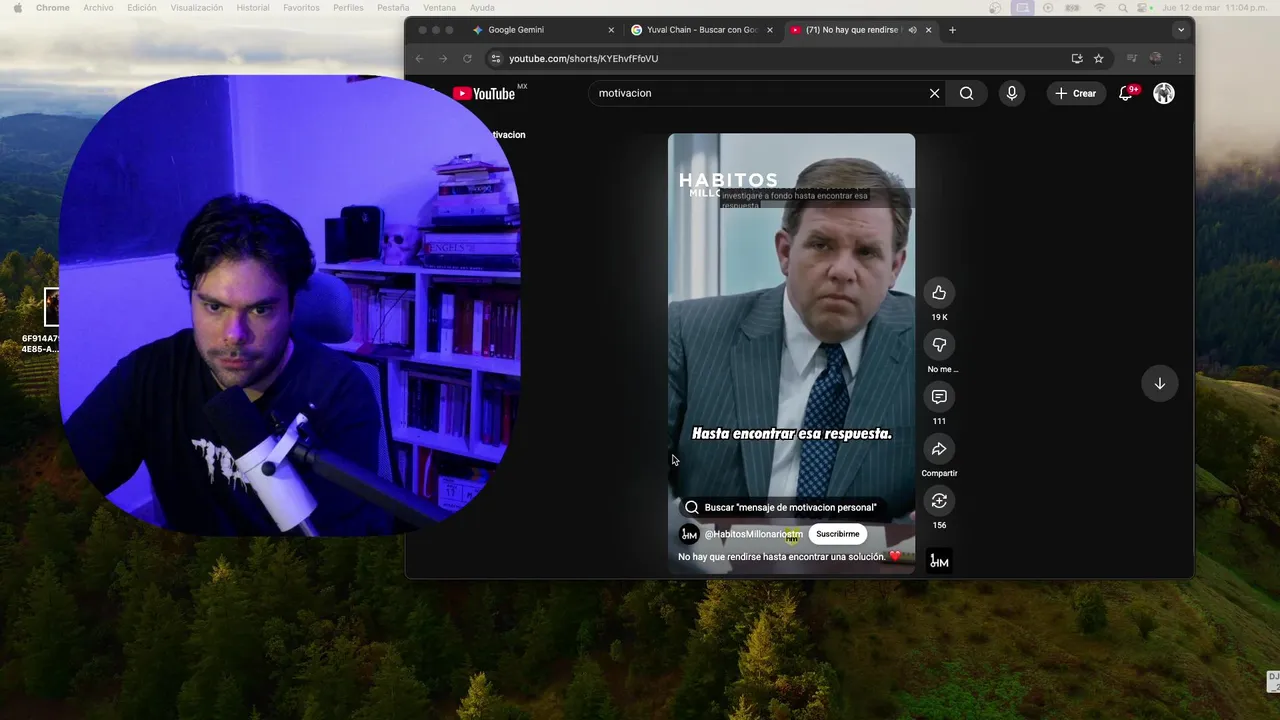Viewport: 1280px width, 720px height.
Task: Open comments showing 111
Action: [939, 397]
